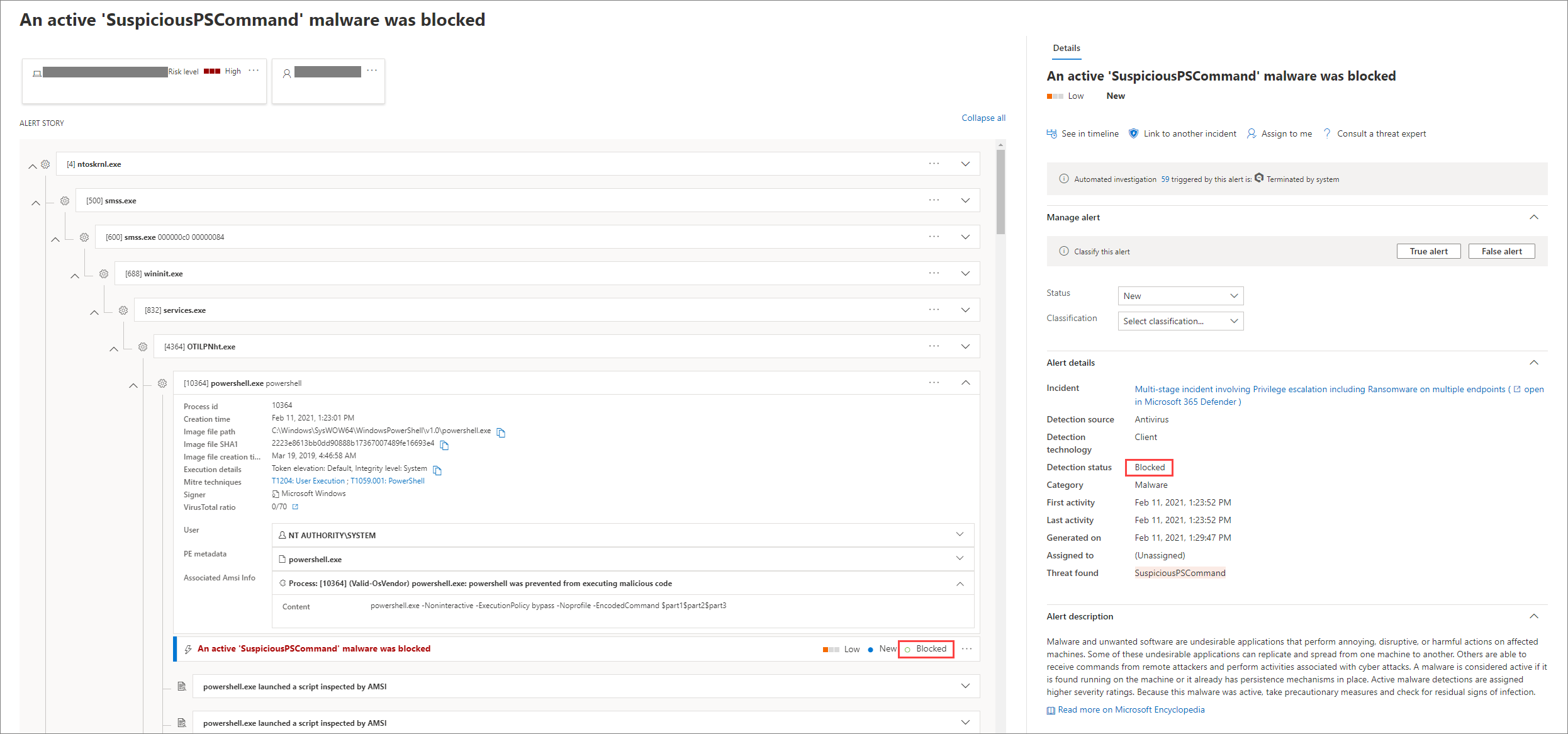Switch to the Details tab
The image size is (1568, 734).
coord(1066,48)
